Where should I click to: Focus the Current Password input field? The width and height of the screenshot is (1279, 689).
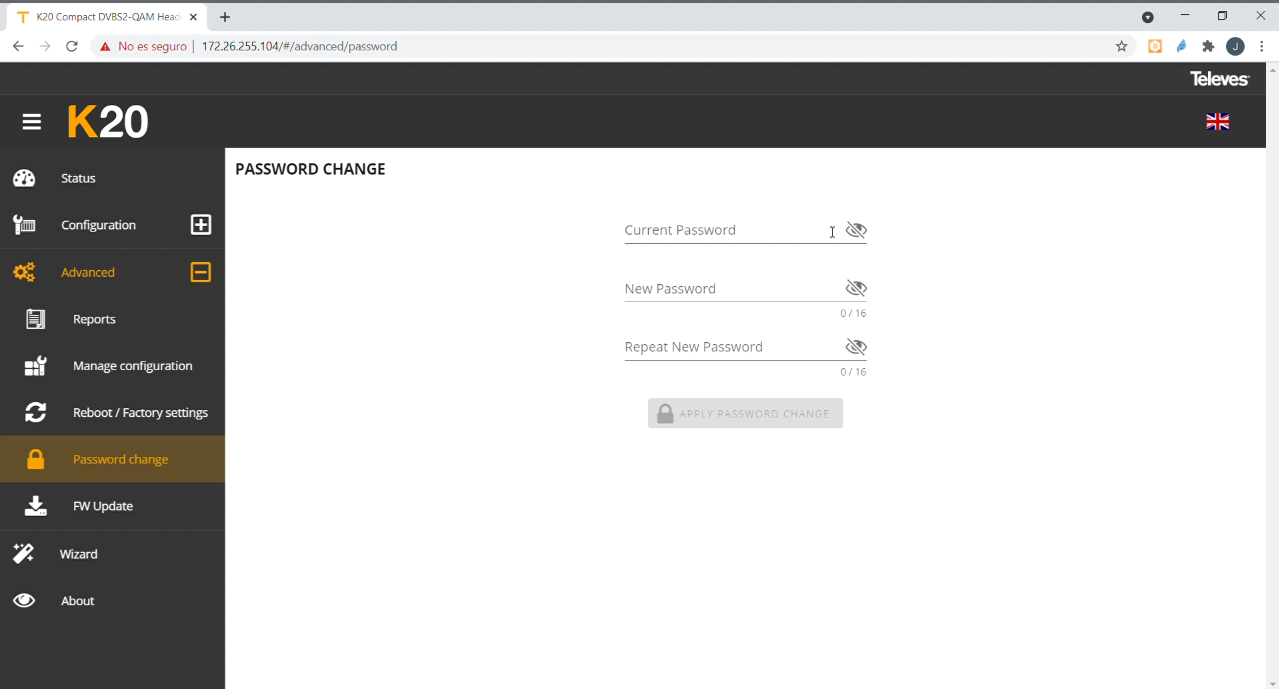(x=725, y=230)
